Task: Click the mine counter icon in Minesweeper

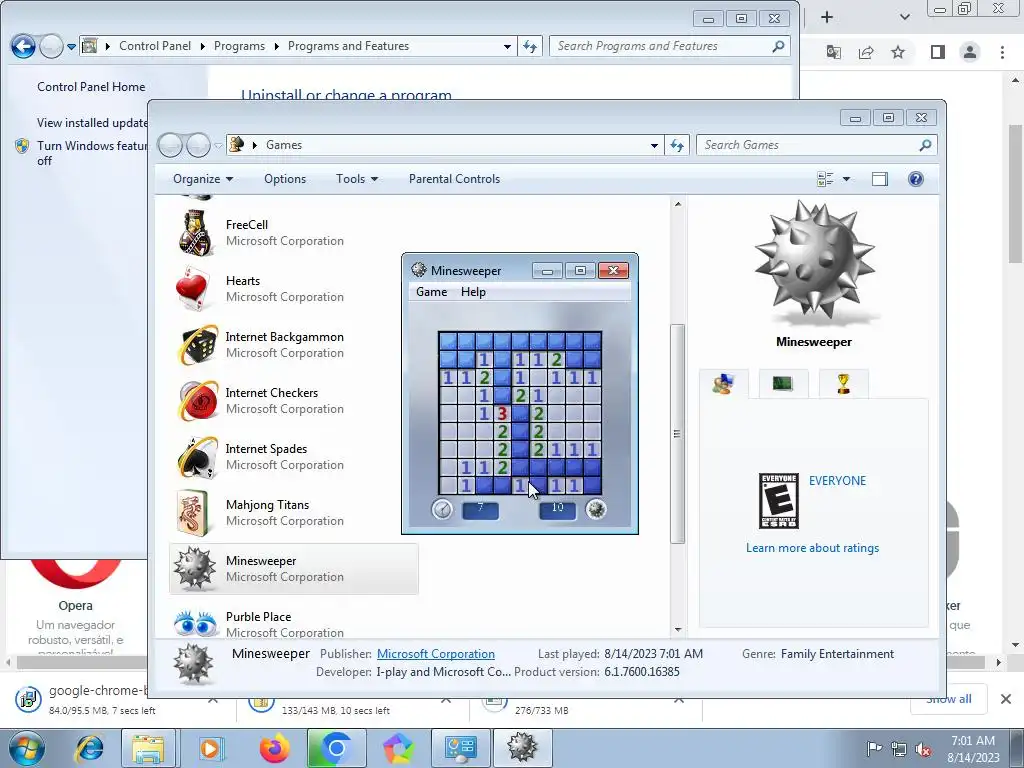Action: 596,508
